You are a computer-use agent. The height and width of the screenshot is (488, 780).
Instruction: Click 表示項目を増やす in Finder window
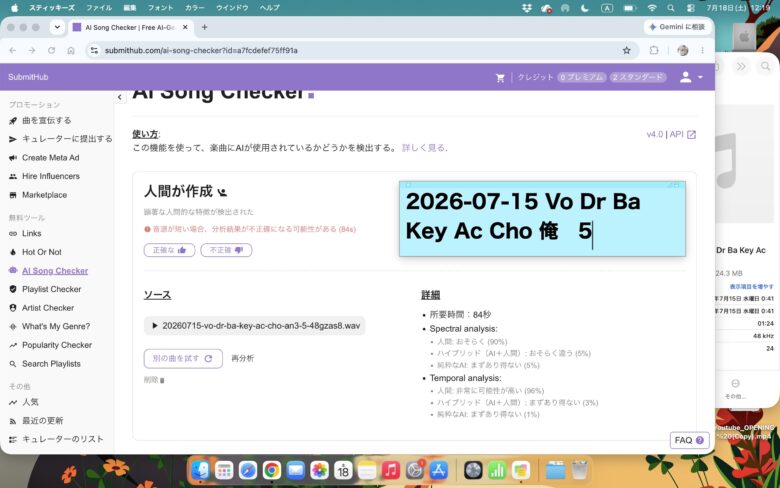tap(752, 287)
